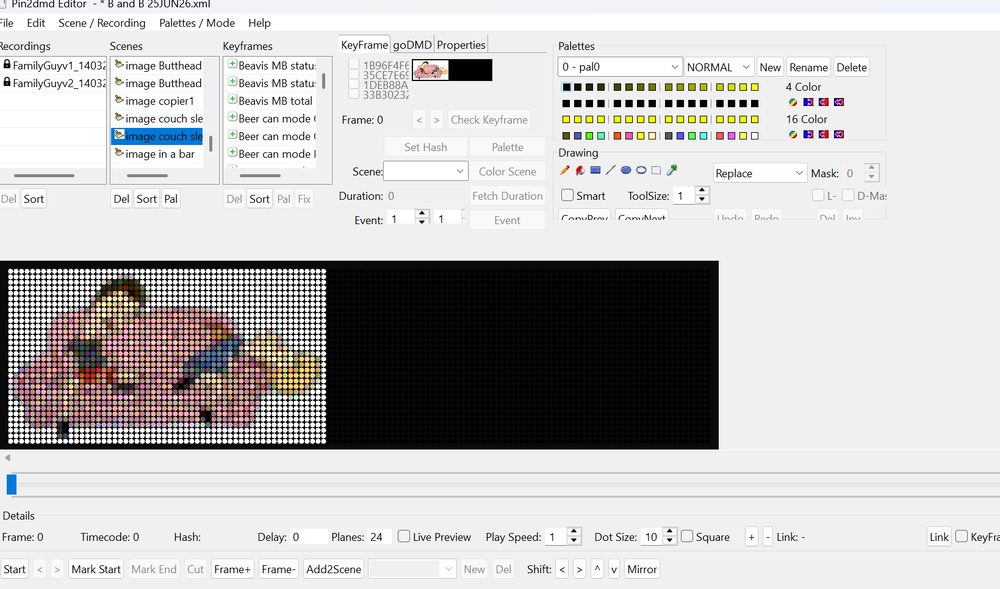Increase the first Event spinner value
1000x589 pixels.
[422, 214]
